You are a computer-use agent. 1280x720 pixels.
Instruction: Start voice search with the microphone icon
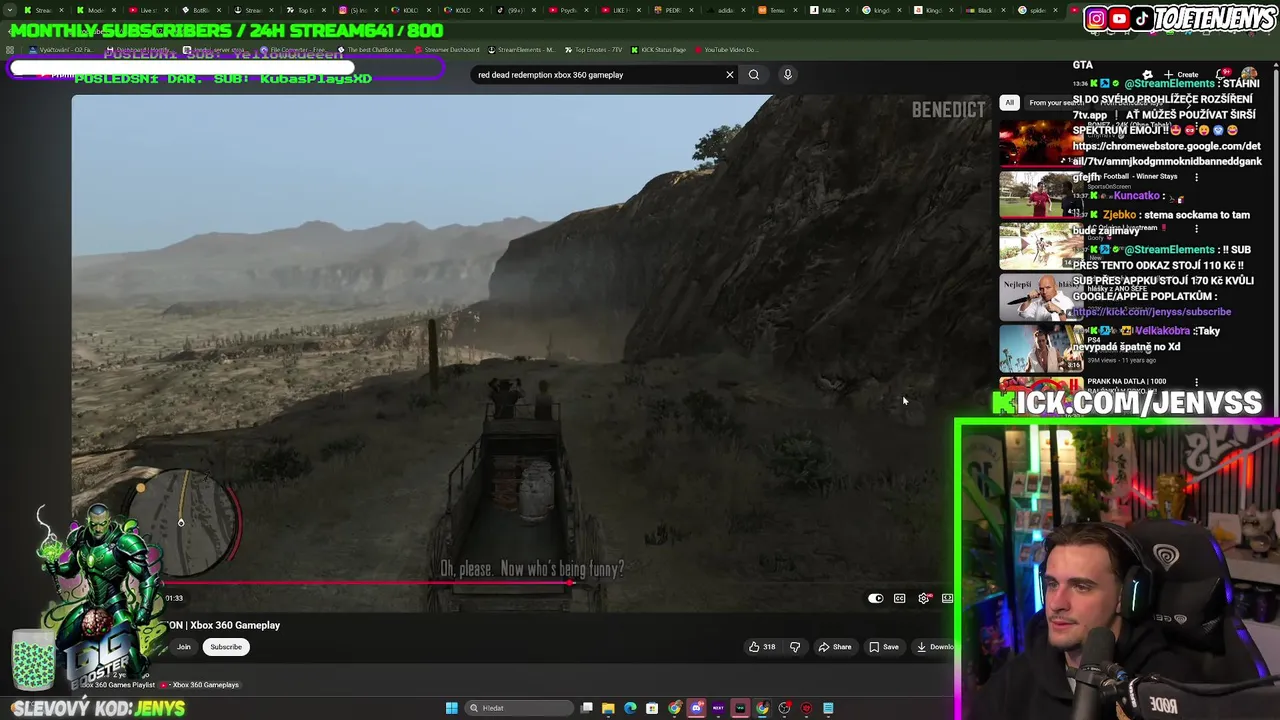pyautogui.click(x=788, y=75)
